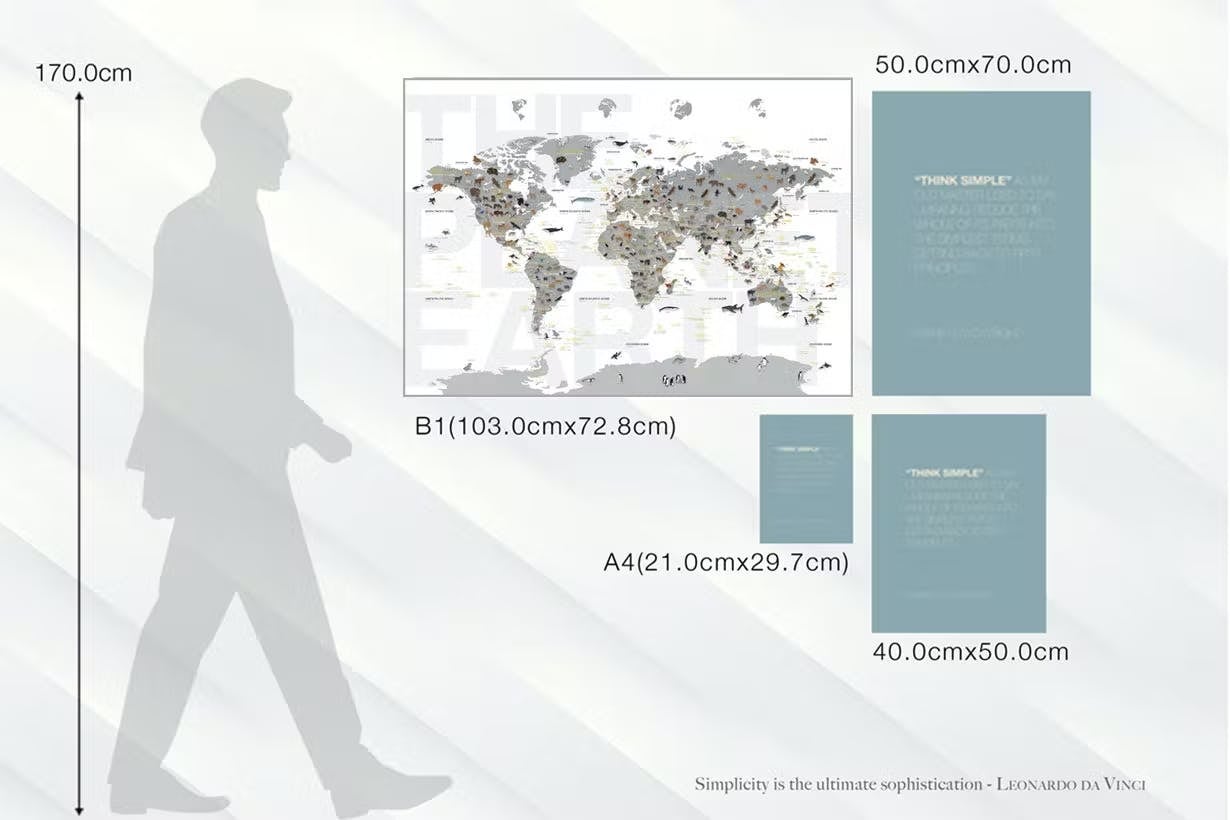This screenshot has width=1230, height=820.
Task: Click the 40.0cmx50.0cm size label
Action: pyautogui.click(x=970, y=652)
